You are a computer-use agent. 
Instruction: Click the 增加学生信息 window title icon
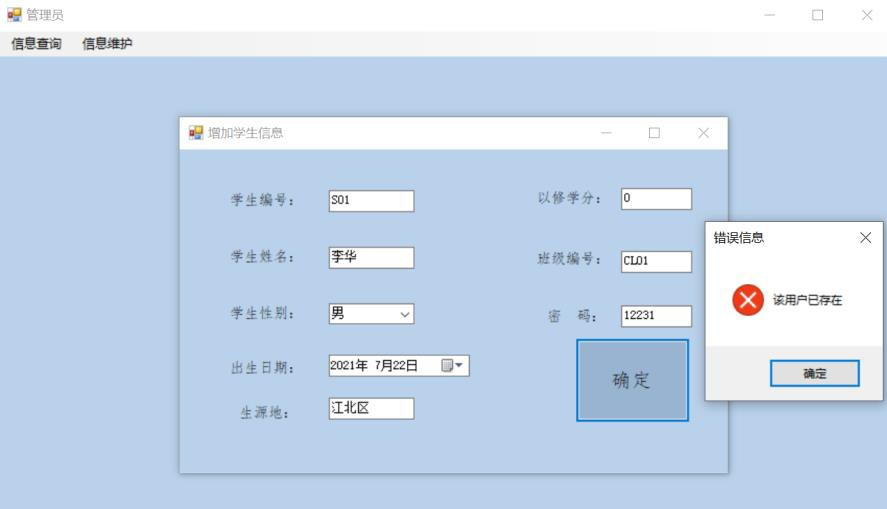tap(196, 133)
